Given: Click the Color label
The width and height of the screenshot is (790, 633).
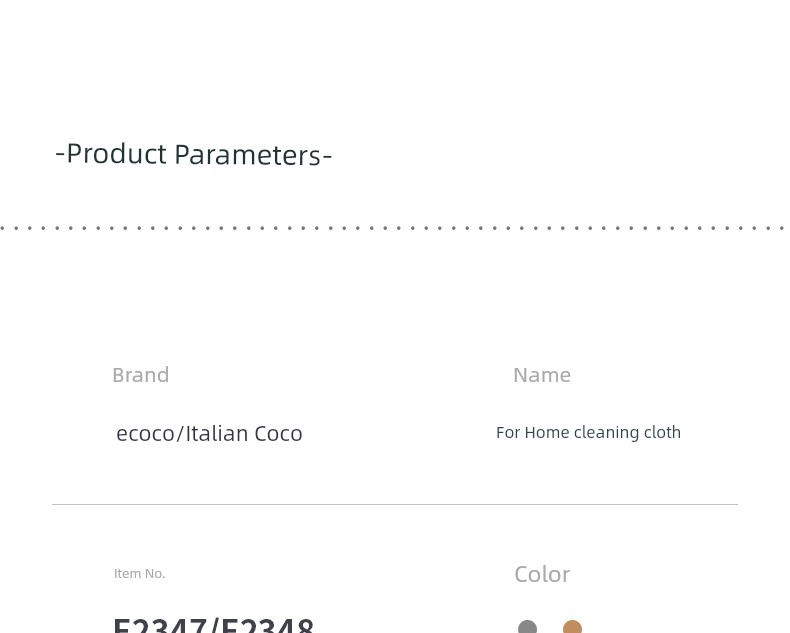Looking at the screenshot, I should click(x=542, y=575).
